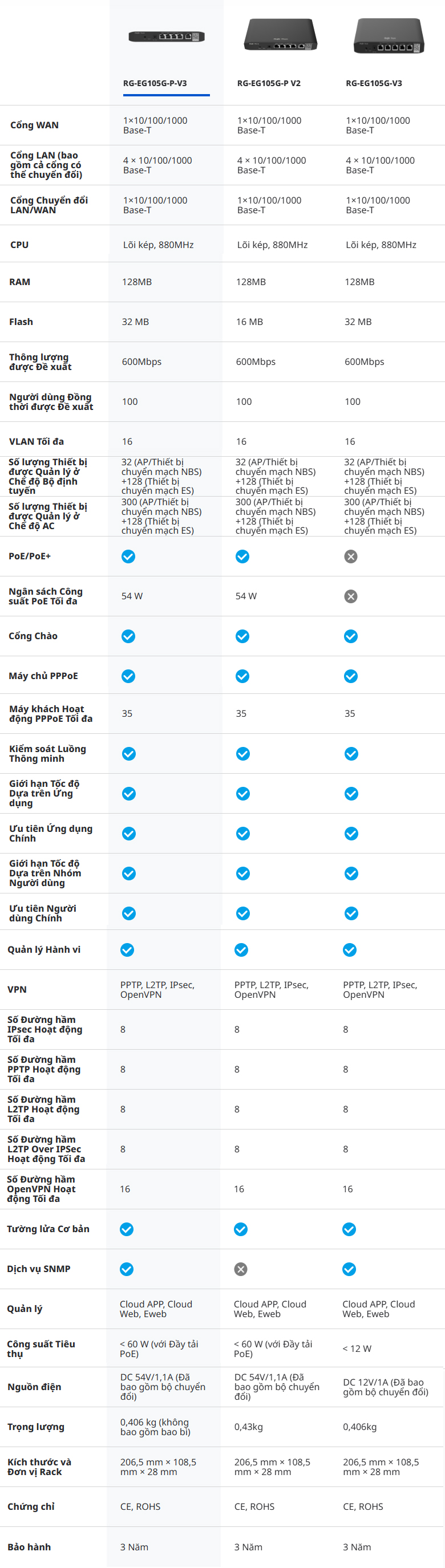Switch to the RG-EG105G-P V2 column heading
Viewport: 445px width, 1568px height.
point(269,83)
